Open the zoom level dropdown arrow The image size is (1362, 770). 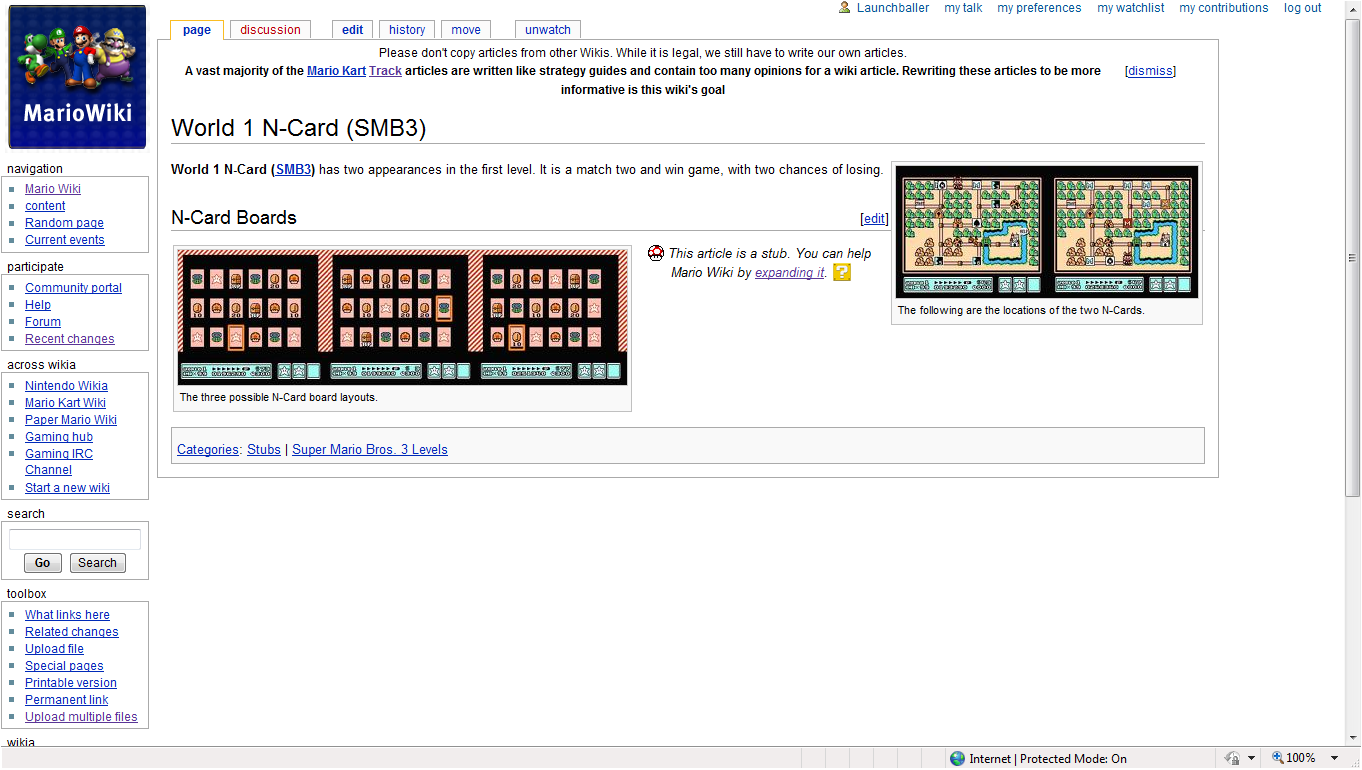(x=1335, y=758)
